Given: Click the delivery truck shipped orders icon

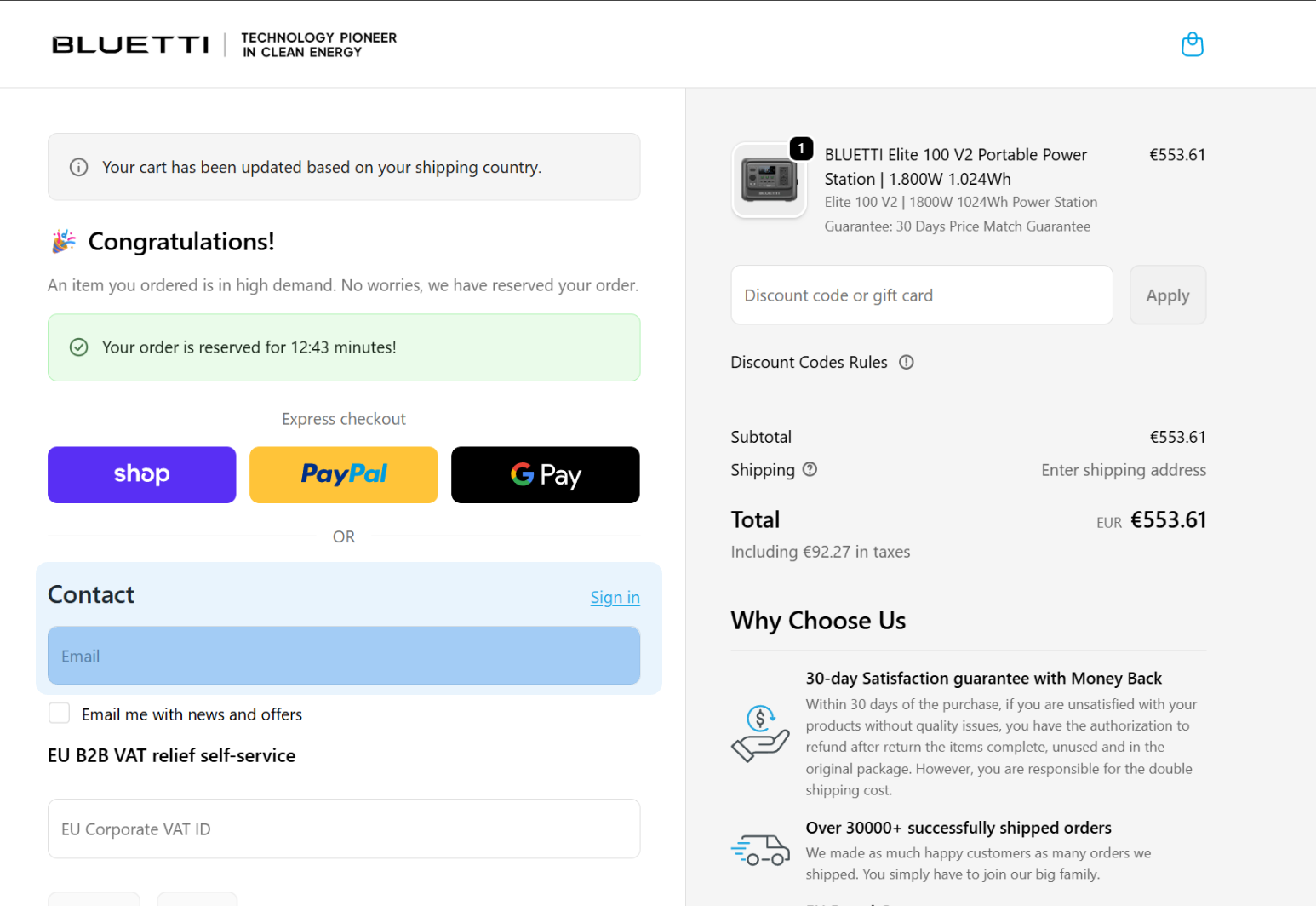Looking at the screenshot, I should (760, 850).
